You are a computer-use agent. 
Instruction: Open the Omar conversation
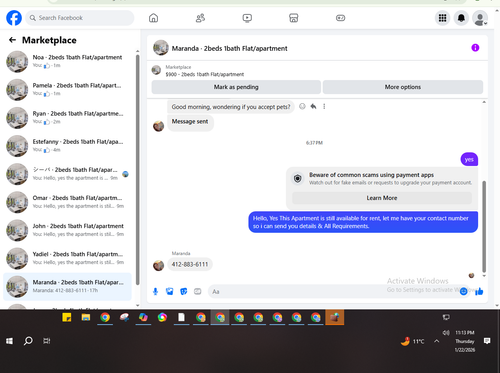pyautogui.click(x=68, y=202)
